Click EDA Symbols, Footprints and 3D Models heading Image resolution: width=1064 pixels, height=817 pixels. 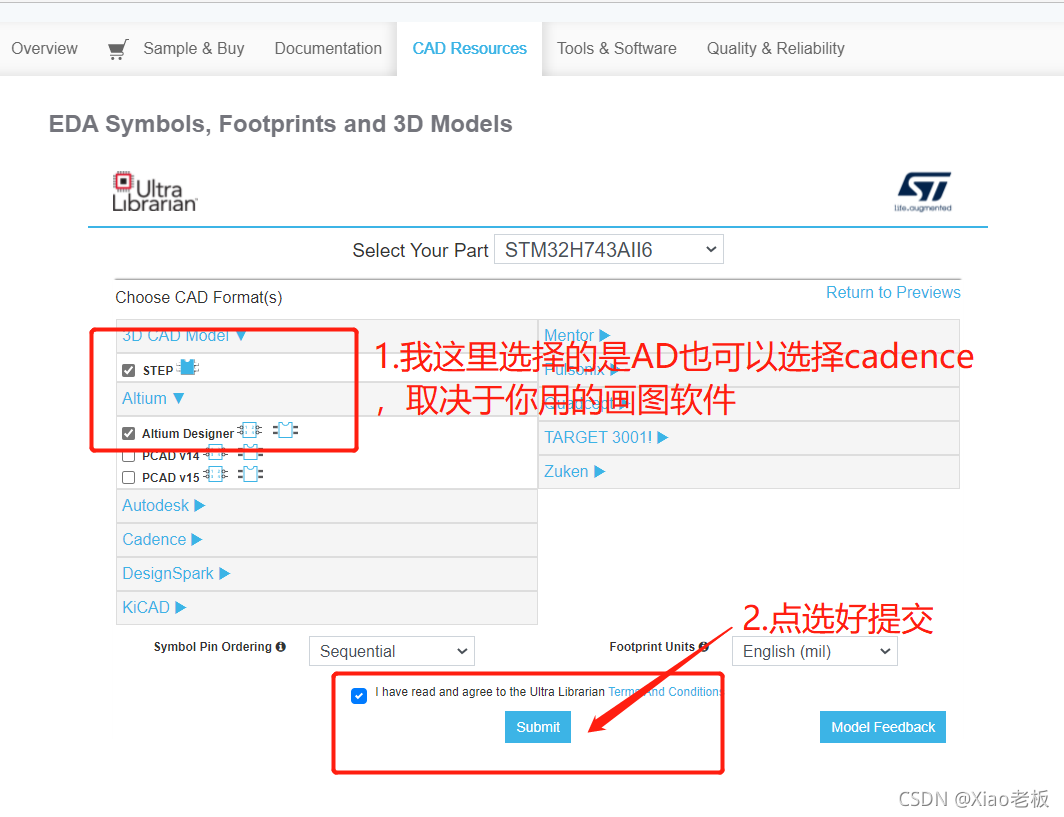[x=280, y=124]
